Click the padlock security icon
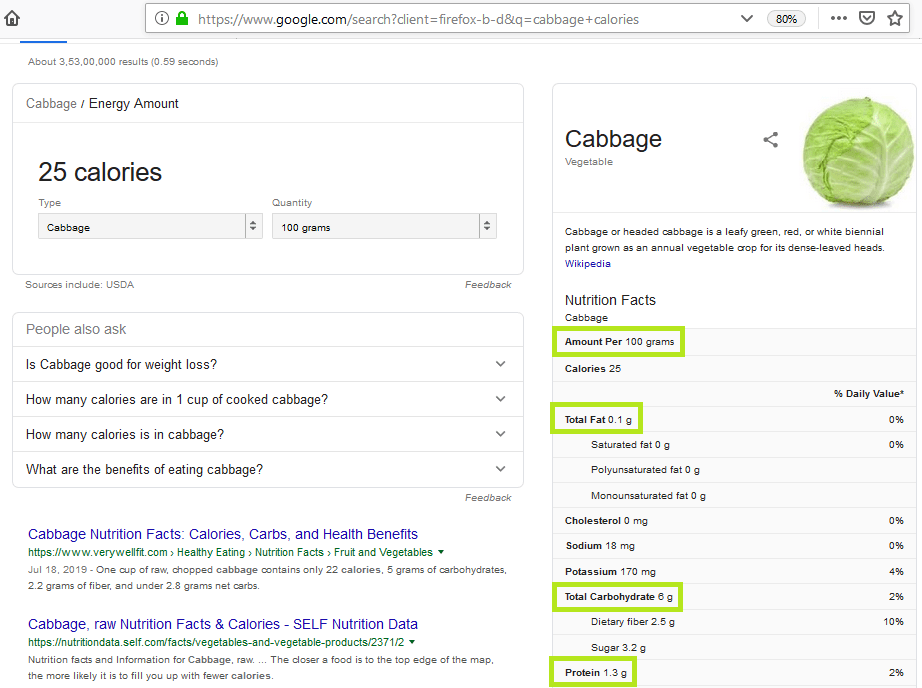 [x=181, y=18]
